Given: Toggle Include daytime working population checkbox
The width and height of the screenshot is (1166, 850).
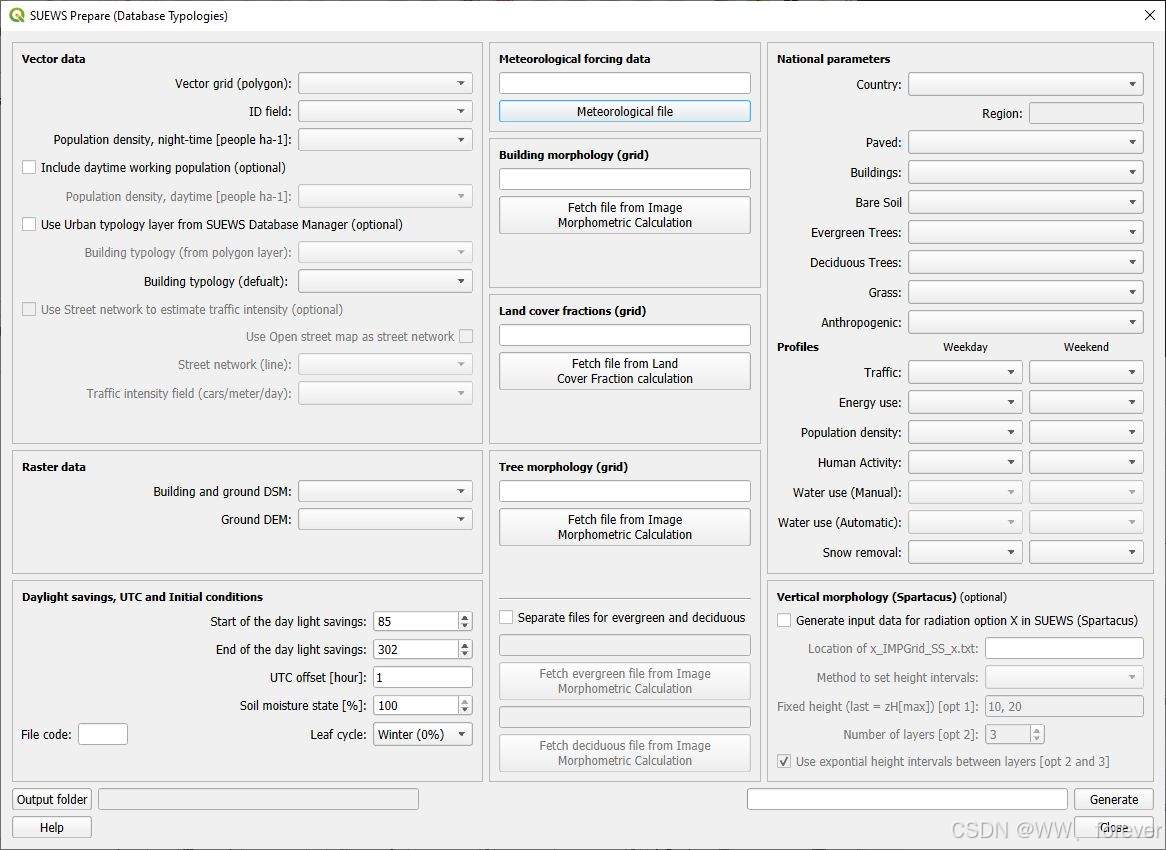Looking at the screenshot, I should click(x=29, y=167).
